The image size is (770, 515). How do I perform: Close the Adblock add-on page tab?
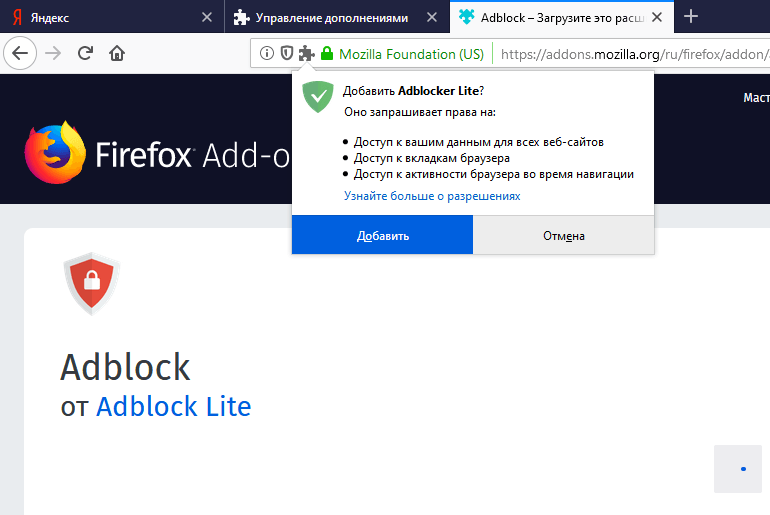coord(657,17)
